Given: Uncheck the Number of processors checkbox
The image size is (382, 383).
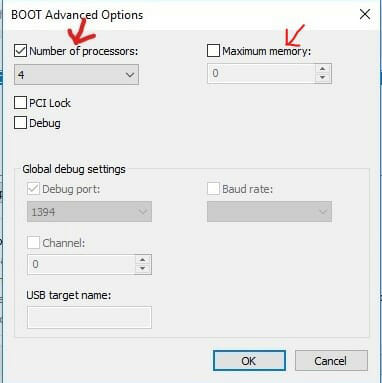Looking at the screenshot, I should click(20, 51).
